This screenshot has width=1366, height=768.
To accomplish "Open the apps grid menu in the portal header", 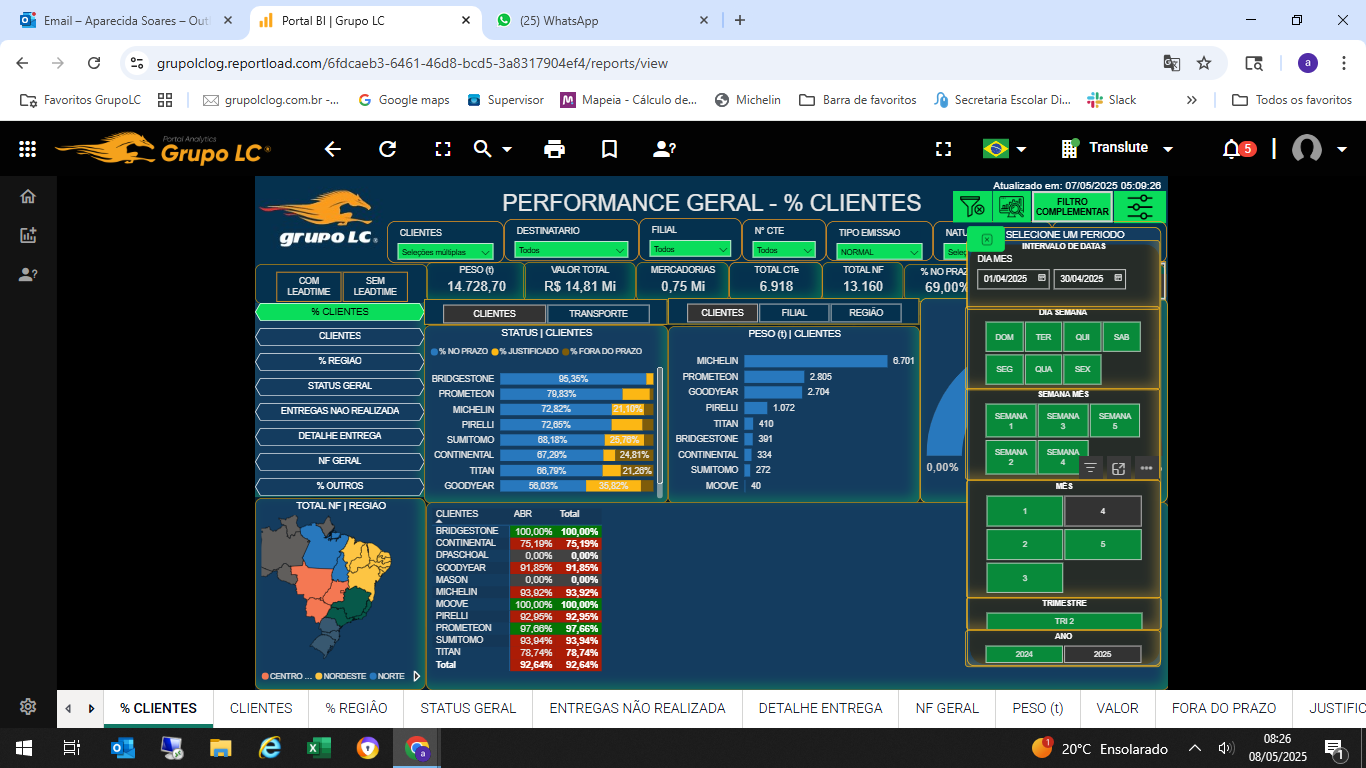I will 28,149.
